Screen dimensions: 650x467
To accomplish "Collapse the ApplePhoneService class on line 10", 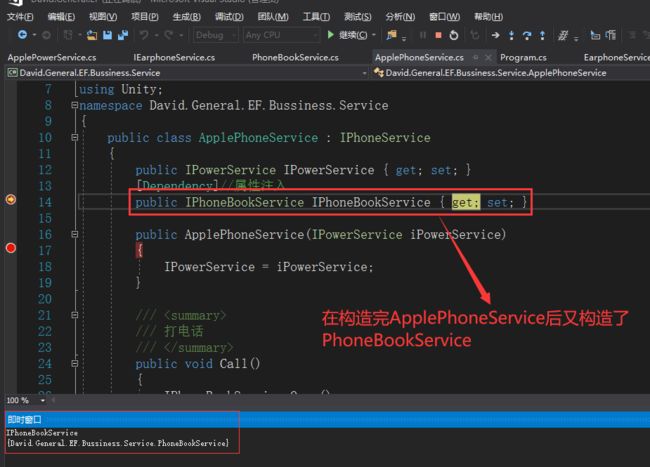I will (75, 137).
